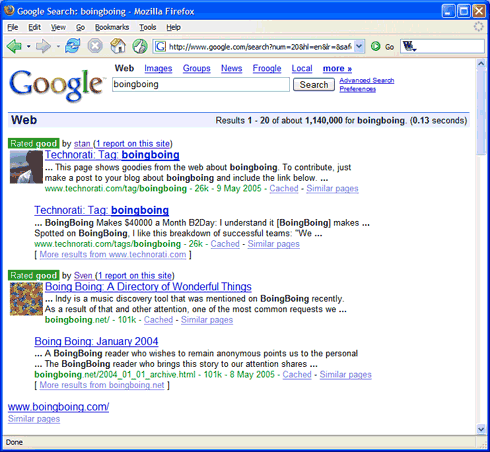
Task: Click the green Go button icon
Action: (x=376, y=46)
